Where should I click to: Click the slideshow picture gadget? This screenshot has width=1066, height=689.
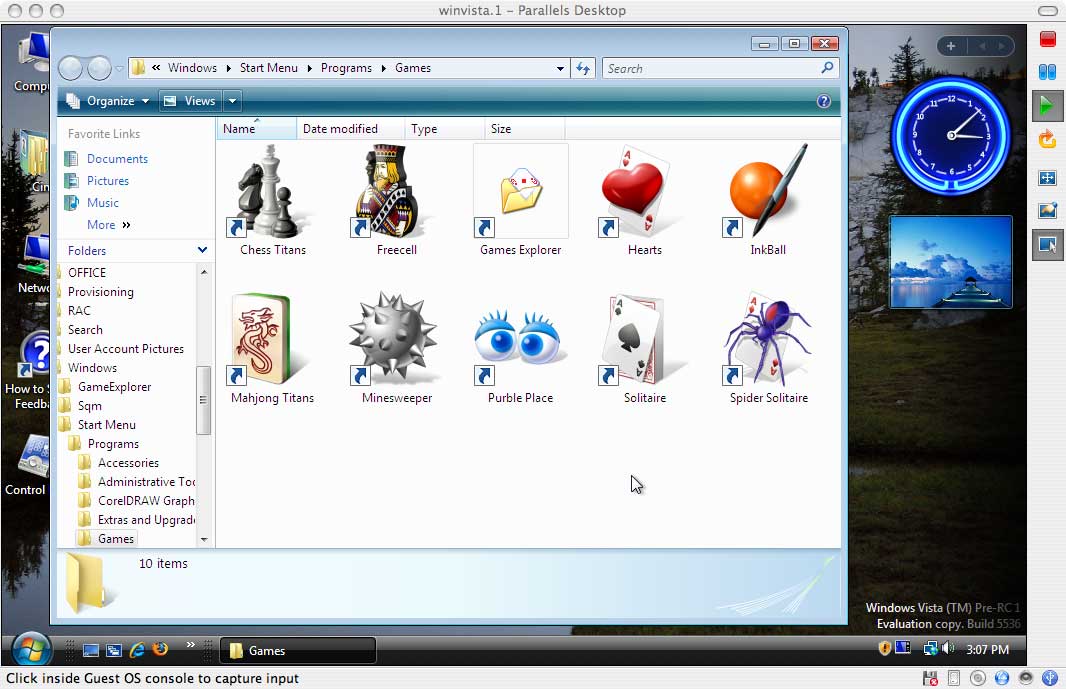tap(950, 262)
